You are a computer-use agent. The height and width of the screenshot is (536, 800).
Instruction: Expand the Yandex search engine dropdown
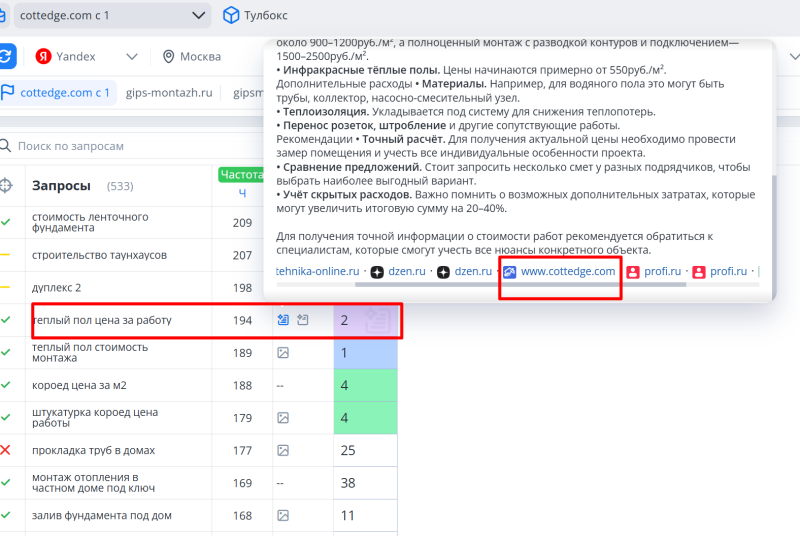pyautogui.click(x=132, y=56)
